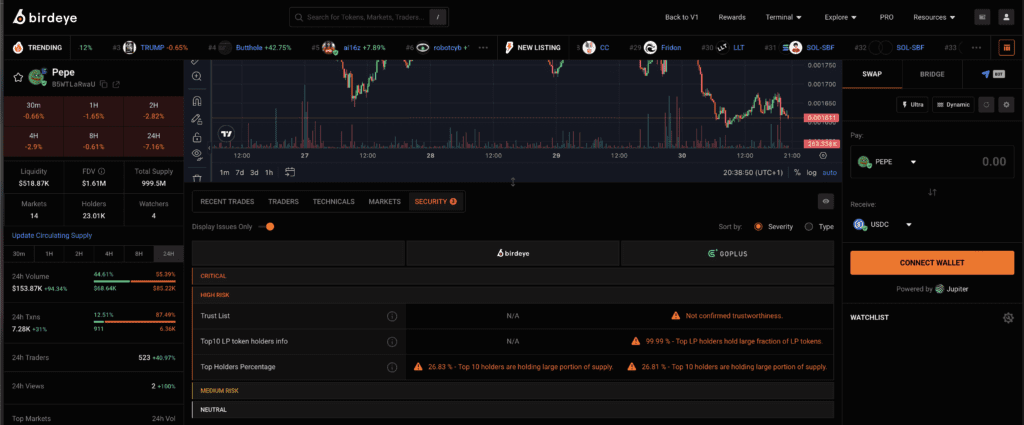Add Pepe to favorites with star icon
The image size is (1024, 425).
(18, 77)
